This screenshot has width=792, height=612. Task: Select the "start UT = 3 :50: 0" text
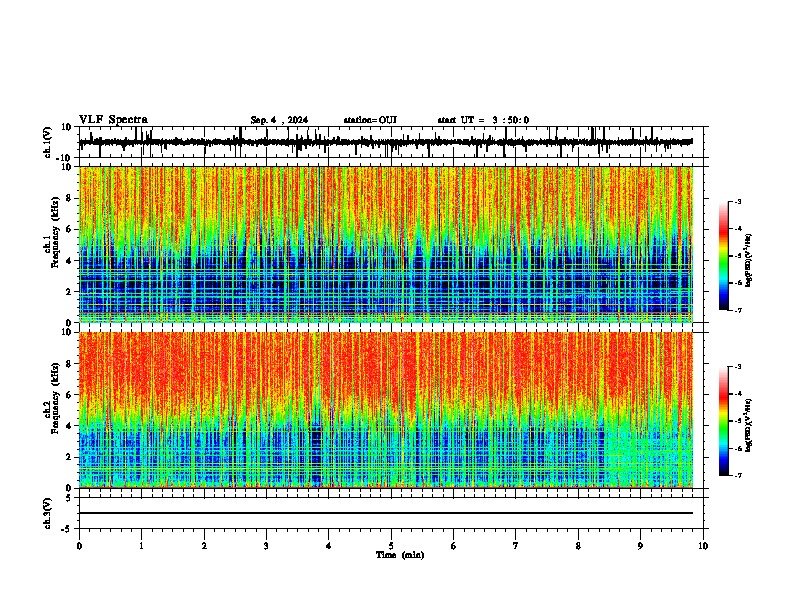click(483, 120)
